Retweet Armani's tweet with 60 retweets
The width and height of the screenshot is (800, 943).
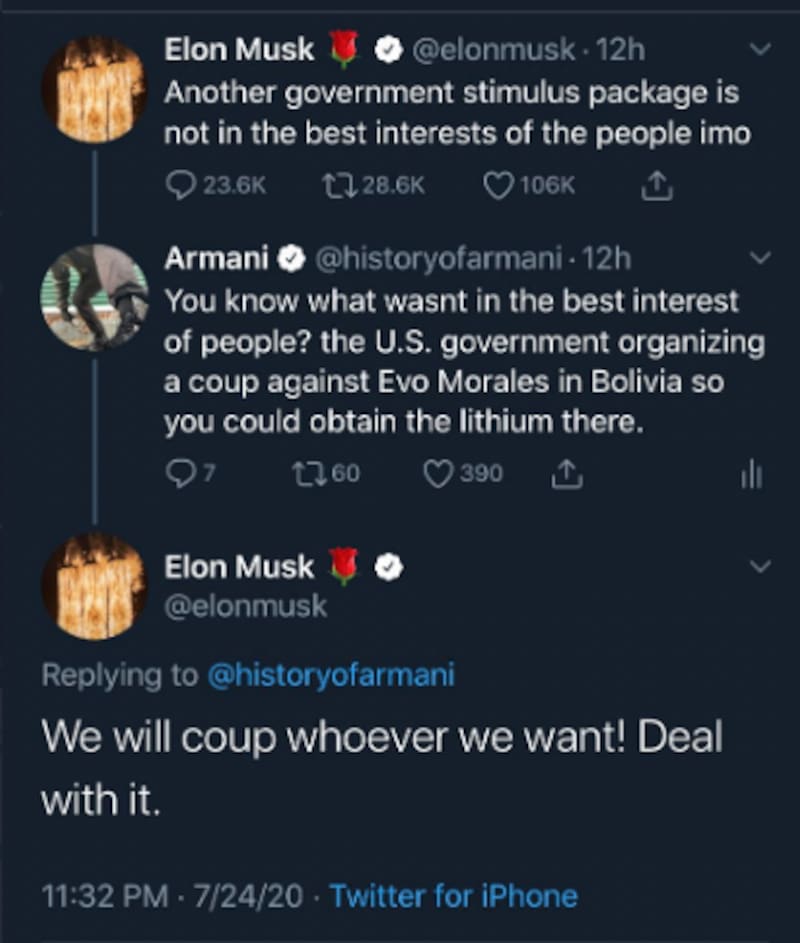pos(303,473)
